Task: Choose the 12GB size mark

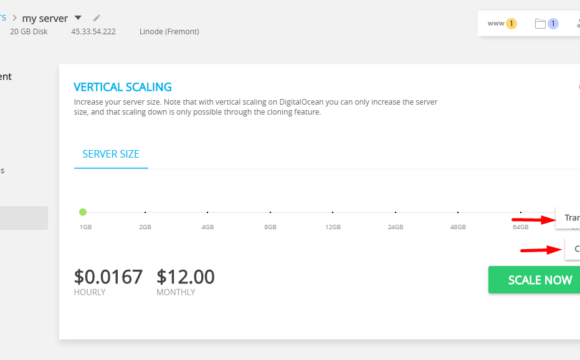Action: (333, 212)
